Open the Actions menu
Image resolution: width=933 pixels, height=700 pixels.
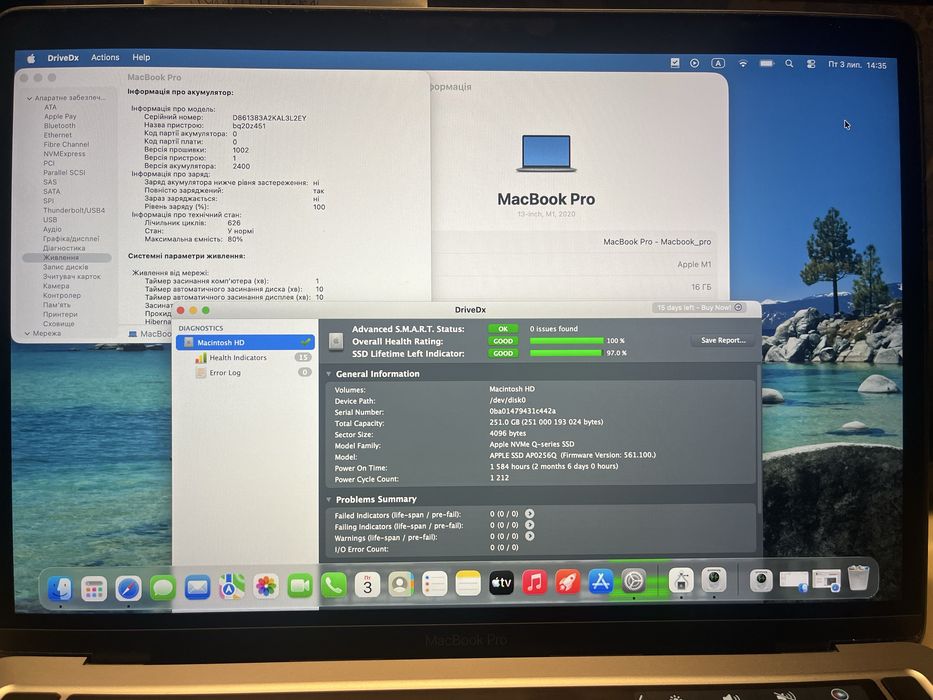(x=105, y=57)
